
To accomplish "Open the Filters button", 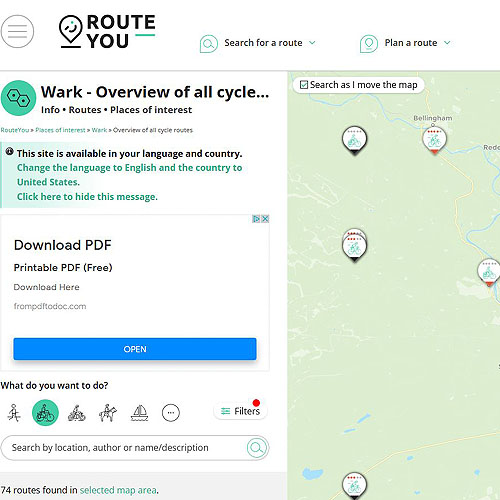I will click(x=240, y=411).
